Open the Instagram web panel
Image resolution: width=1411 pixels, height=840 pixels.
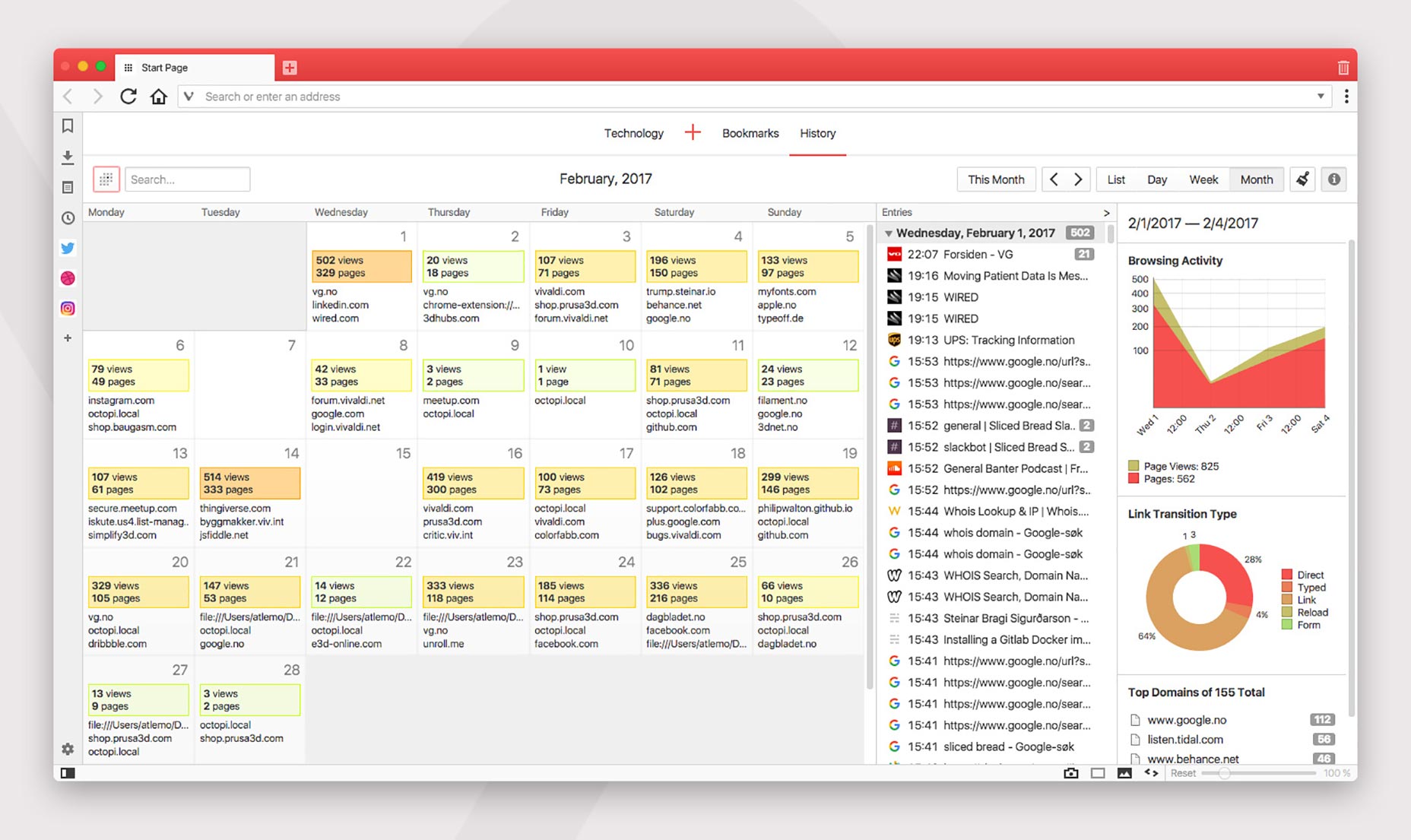coord(68,308)
